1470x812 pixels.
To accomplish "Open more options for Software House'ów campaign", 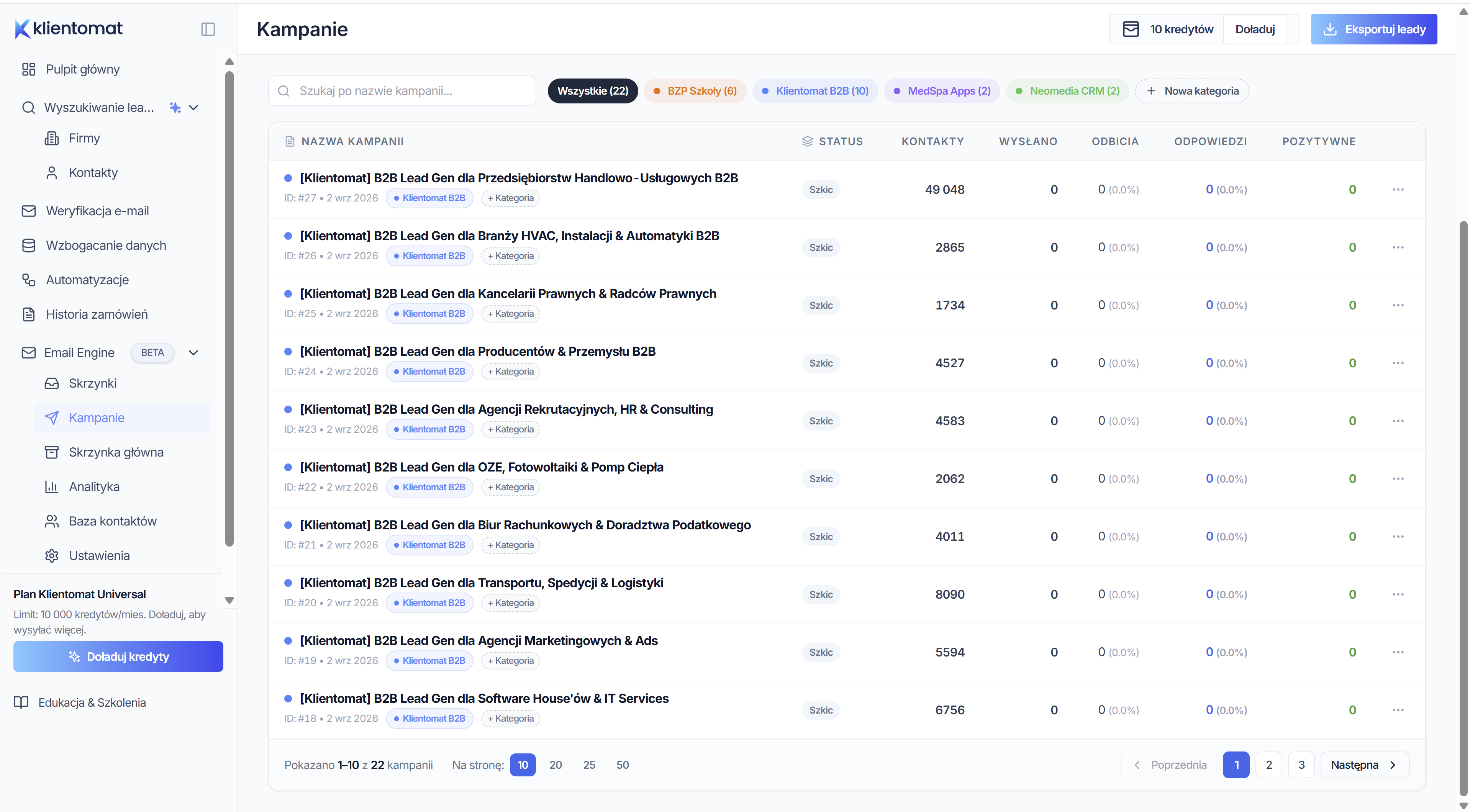I will (1398, 710).
